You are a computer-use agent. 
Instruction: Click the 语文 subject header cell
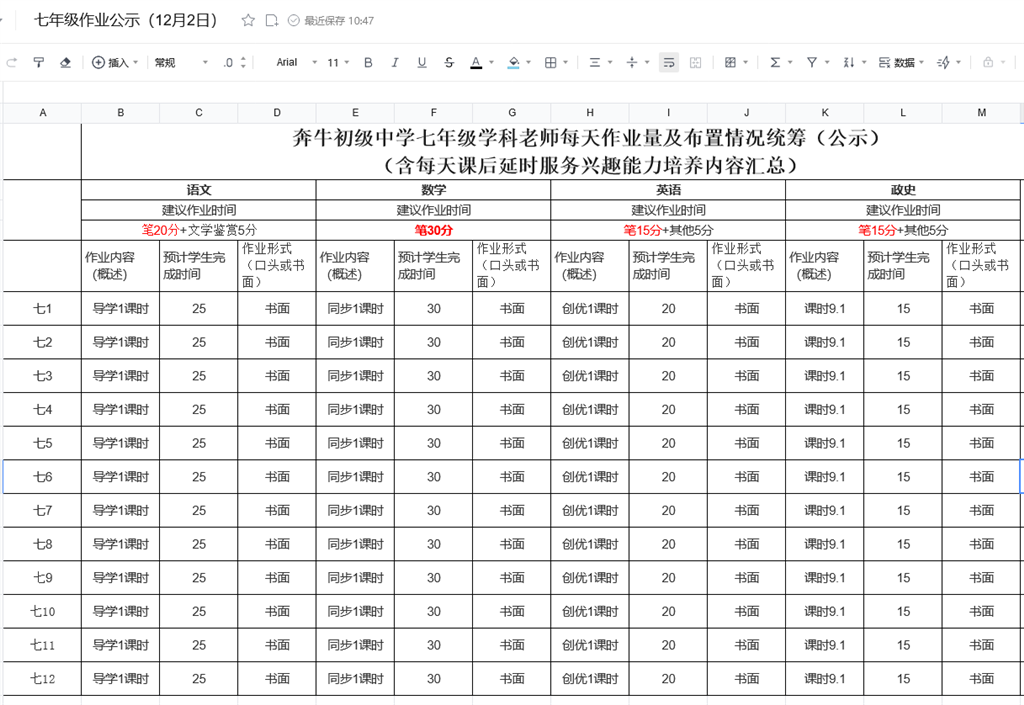[x=199, y=190]
